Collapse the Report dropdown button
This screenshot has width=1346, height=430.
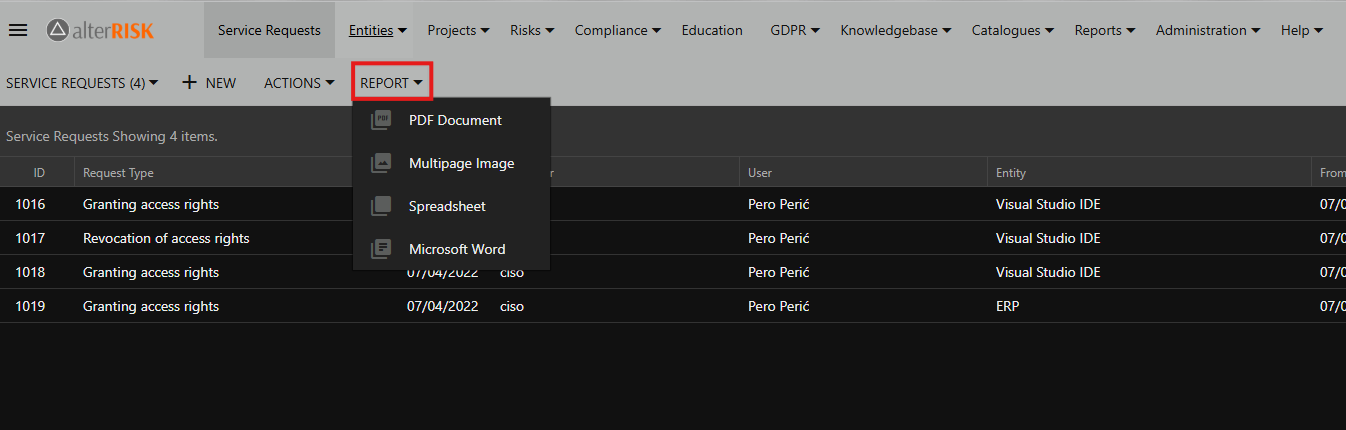391,83
